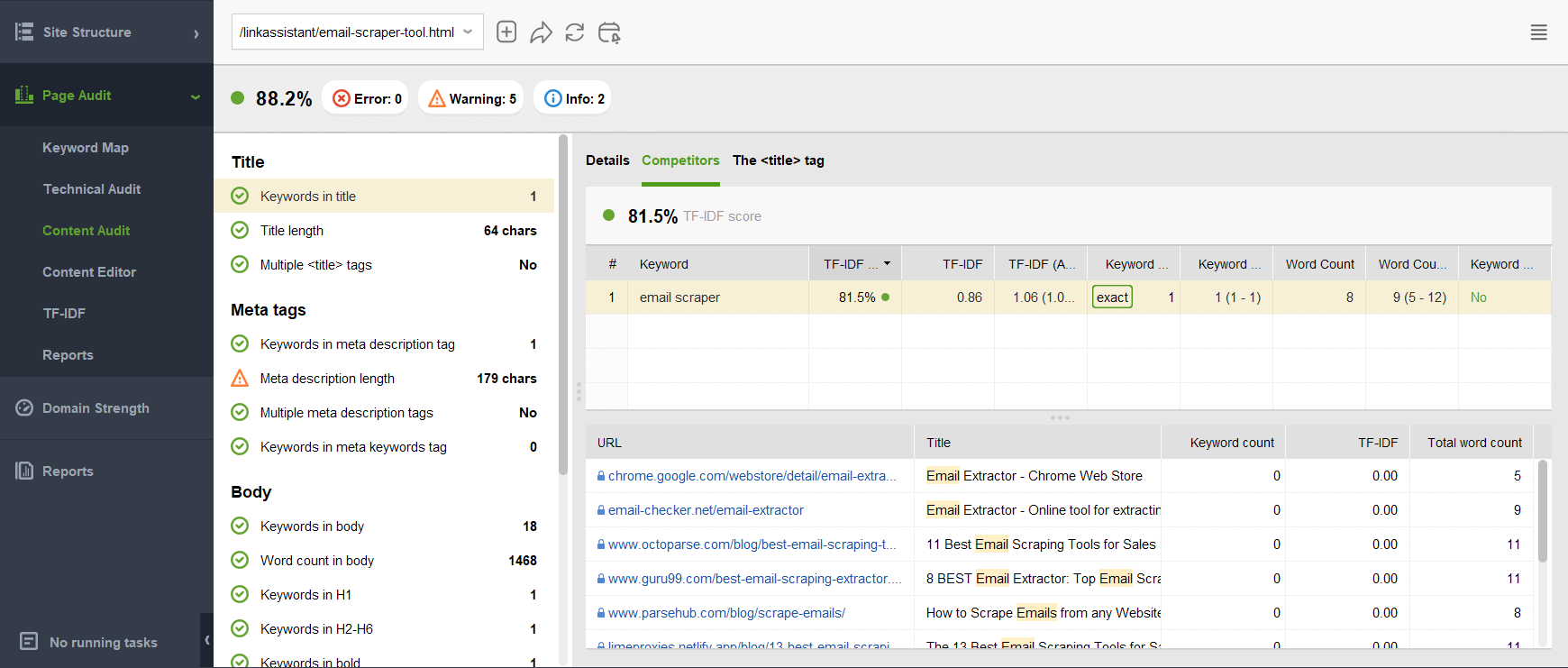Select Multiple <title> tags row

(x=384, y=264)
